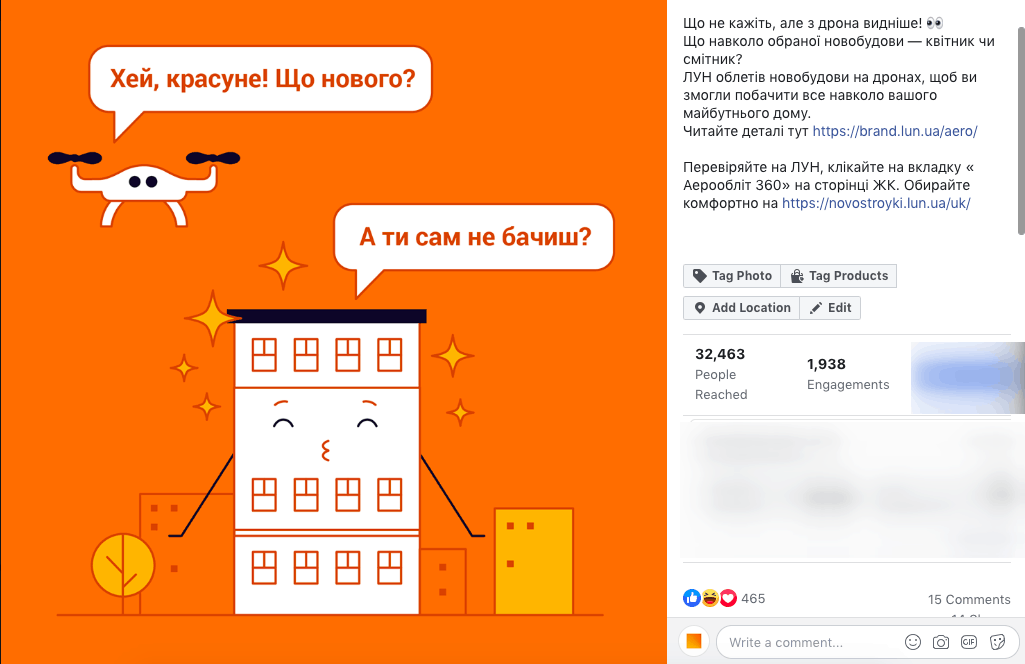Click Add Location button
The height and width of the screenshot is (664, 1025).
coord(741,308)
